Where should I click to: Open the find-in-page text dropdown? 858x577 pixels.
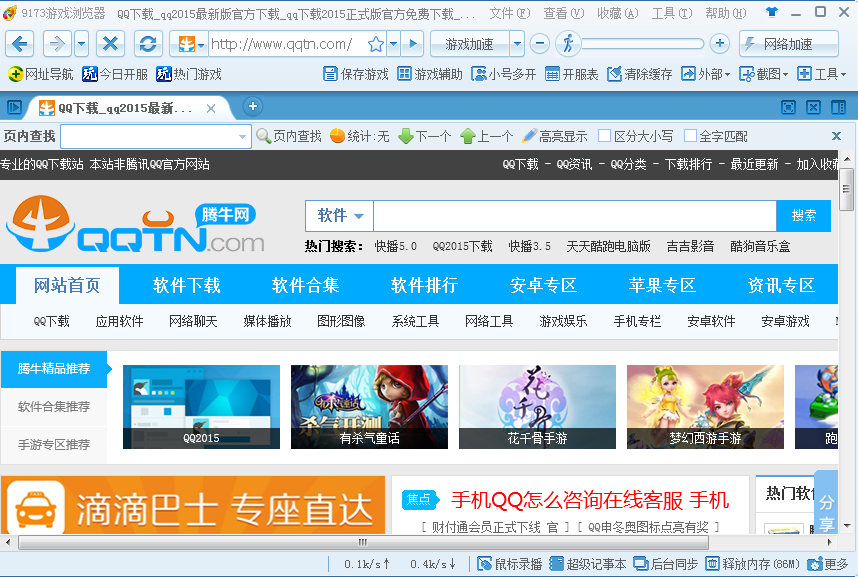pos(242,137)
